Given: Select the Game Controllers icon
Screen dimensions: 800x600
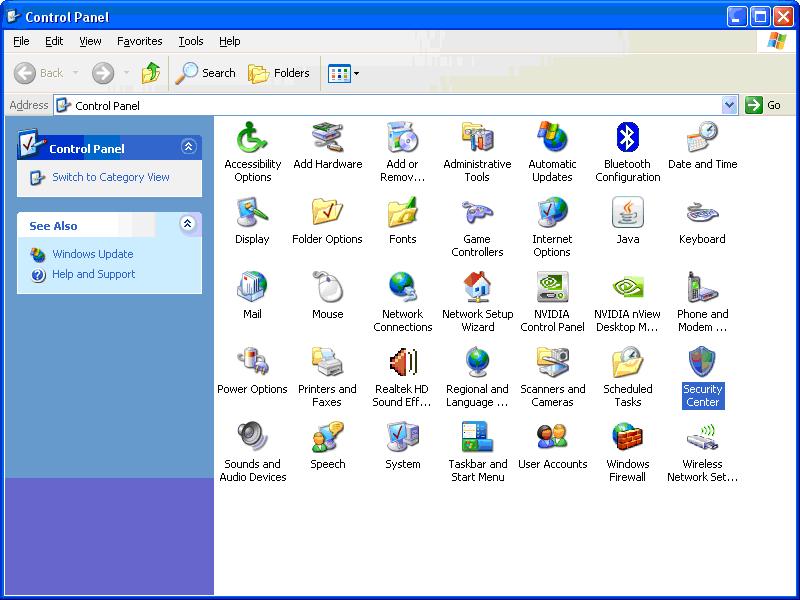Looking at the screenshot, I should (477, 227).
